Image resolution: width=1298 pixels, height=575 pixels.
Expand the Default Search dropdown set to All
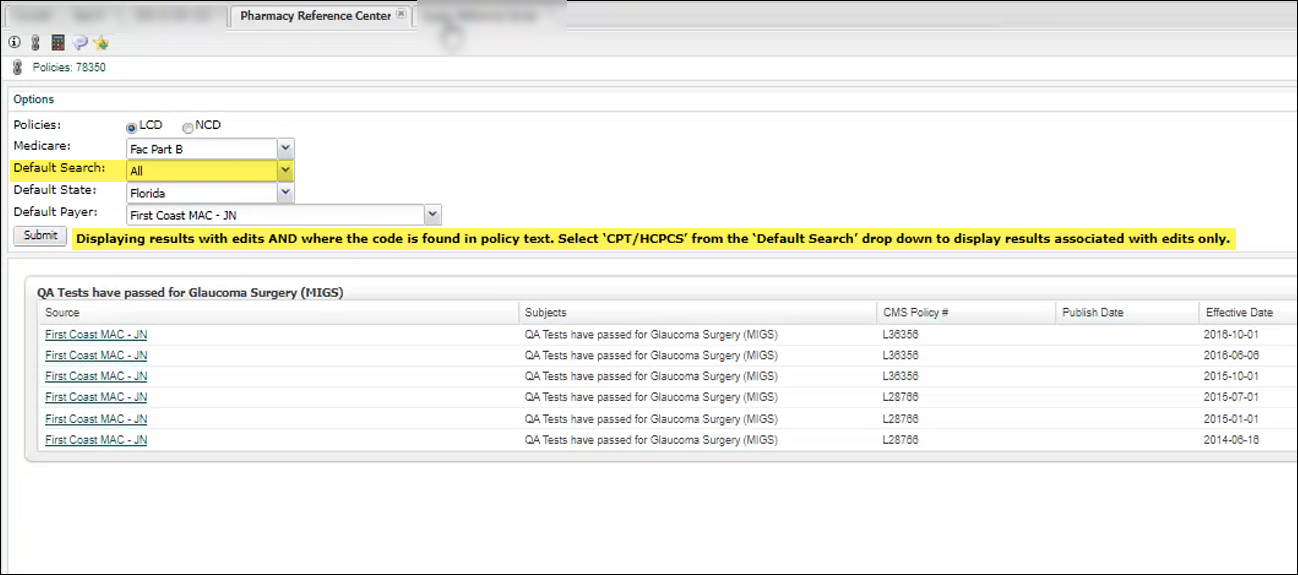coord(285,171)
